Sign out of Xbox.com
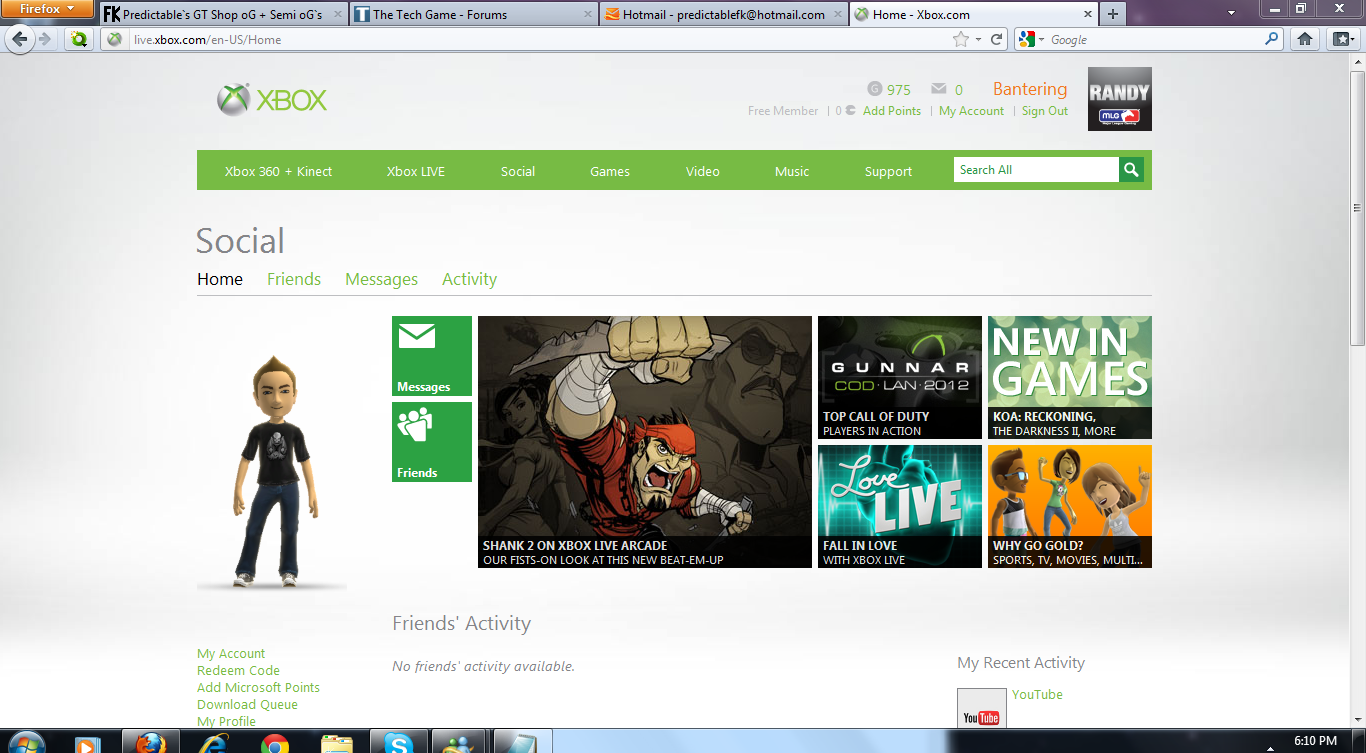This screenshot has height=753, width=1366. pos(1045,111)
